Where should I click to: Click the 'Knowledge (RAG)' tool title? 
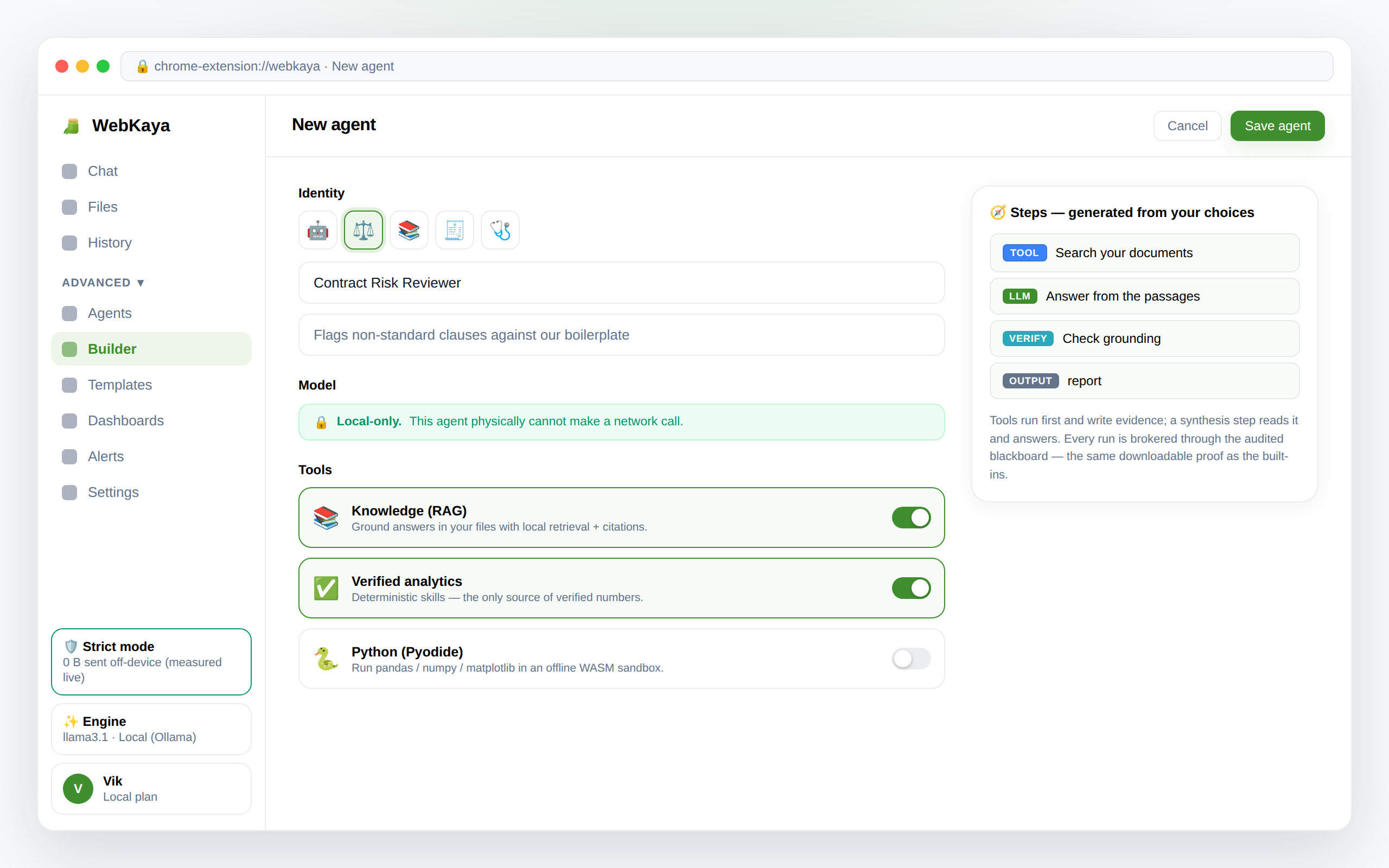pyautogui.click(x=409, y=511)
